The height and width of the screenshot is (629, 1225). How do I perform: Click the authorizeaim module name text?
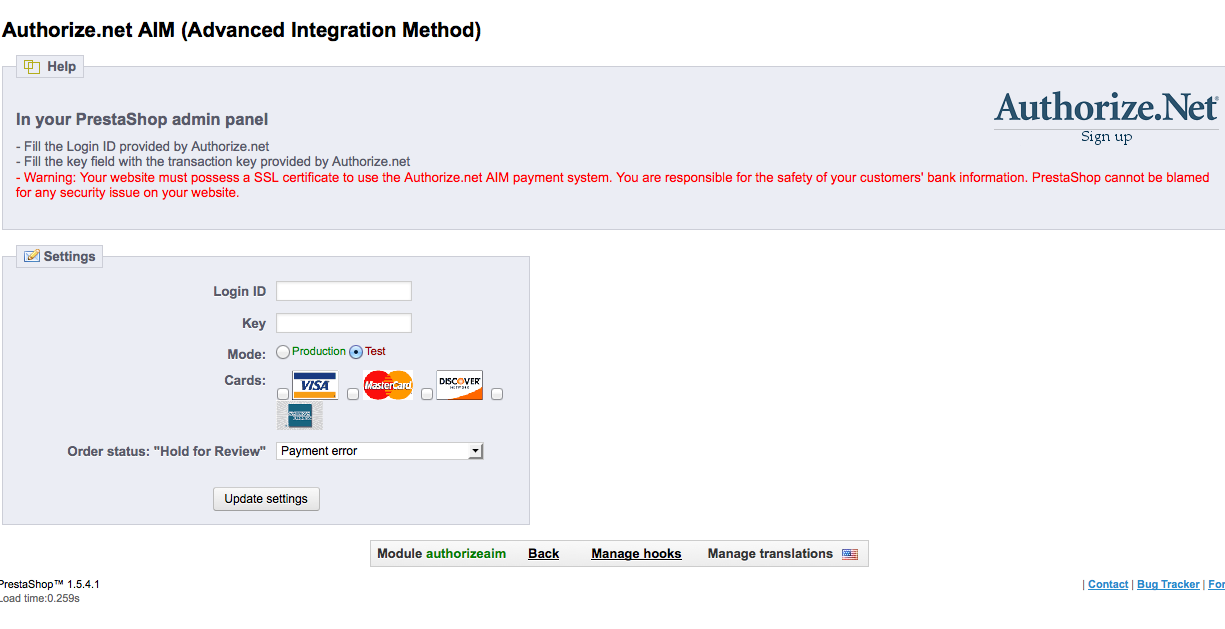pyautogui.click(x=466, y=554)
